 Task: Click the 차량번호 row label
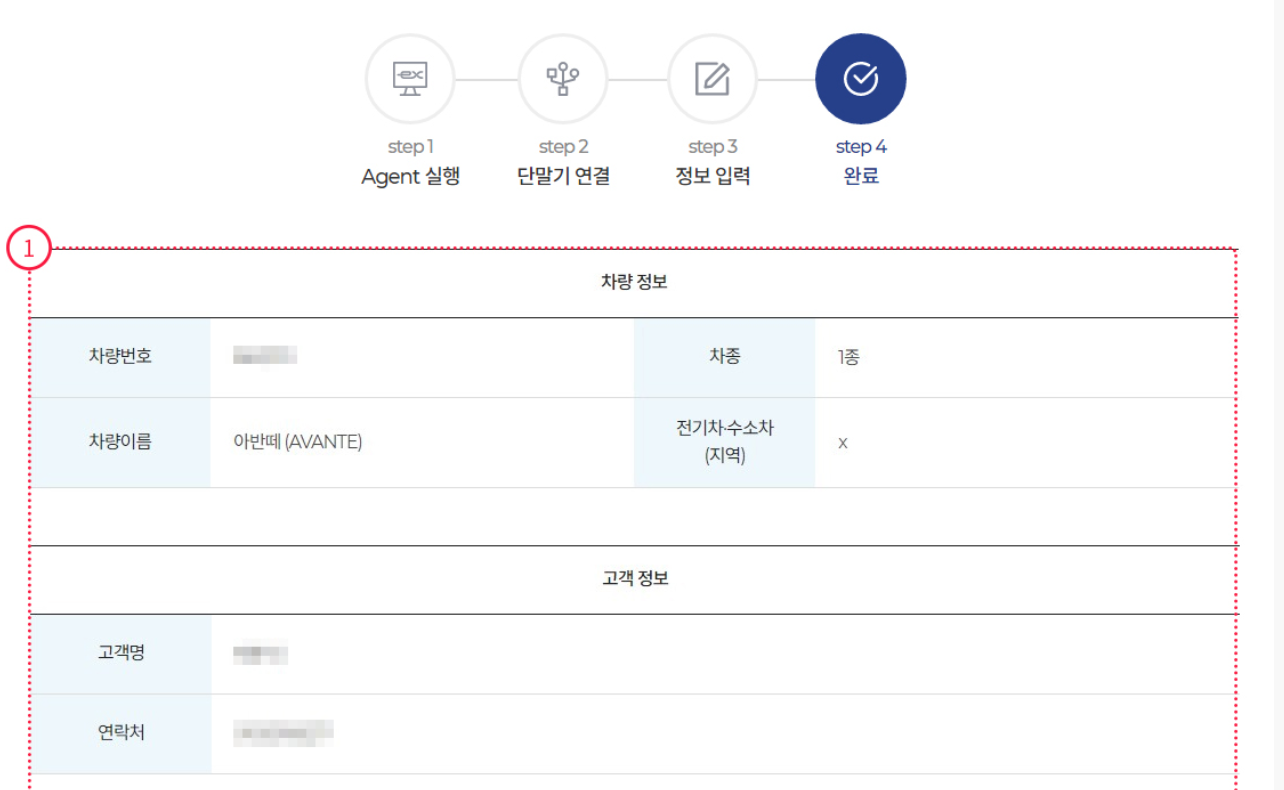(x=123, y=357)
